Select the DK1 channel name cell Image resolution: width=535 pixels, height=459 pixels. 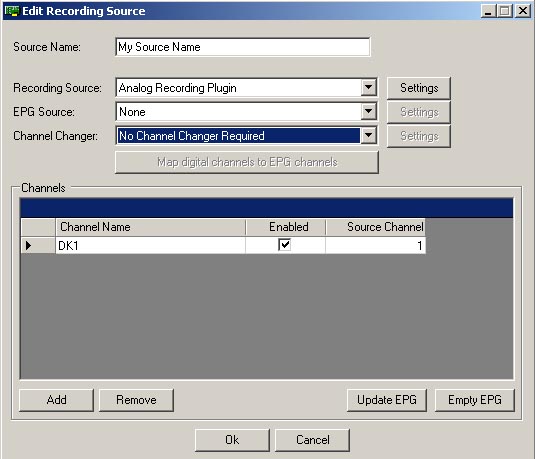point(150,245)
